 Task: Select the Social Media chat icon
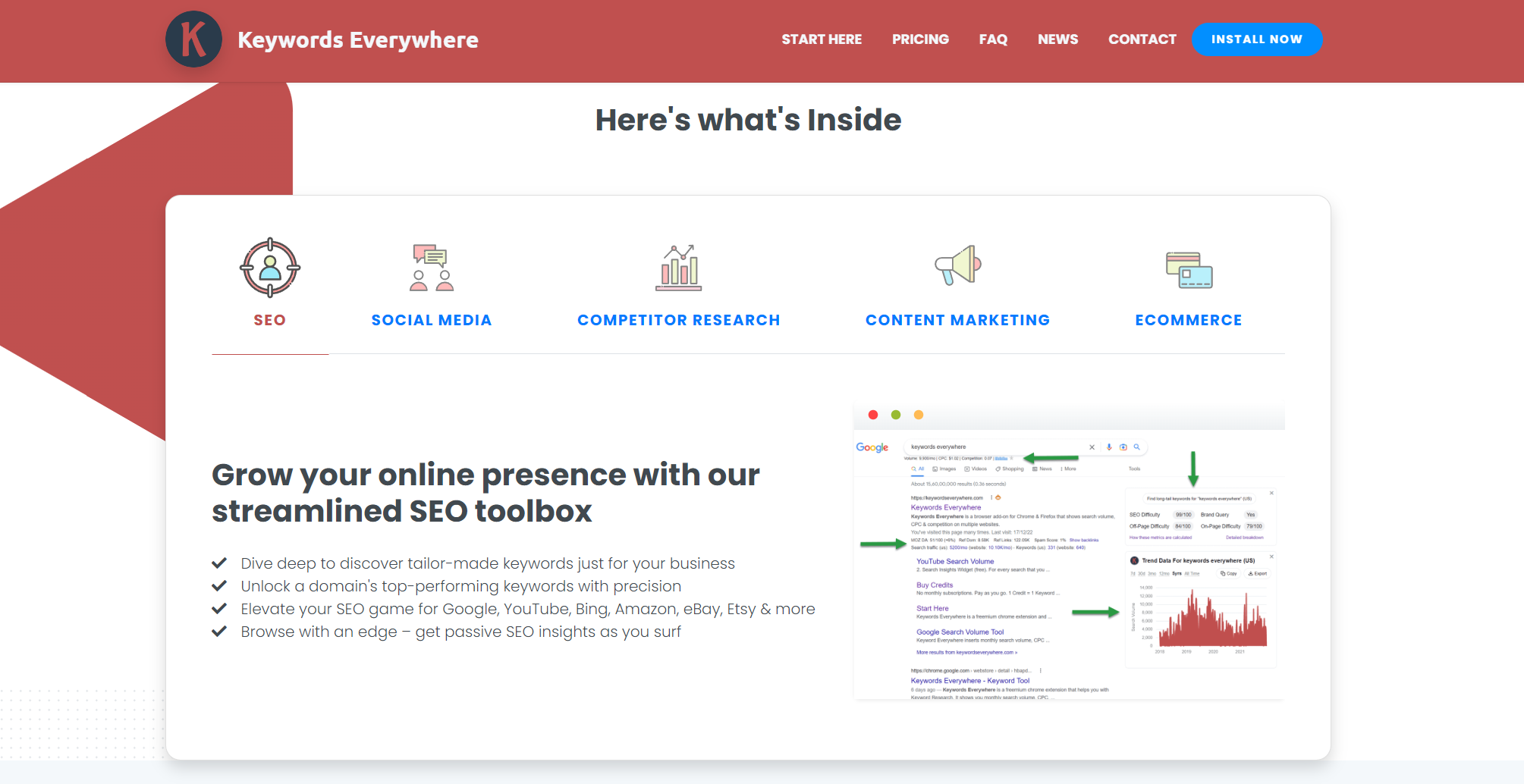pos(432,268)
